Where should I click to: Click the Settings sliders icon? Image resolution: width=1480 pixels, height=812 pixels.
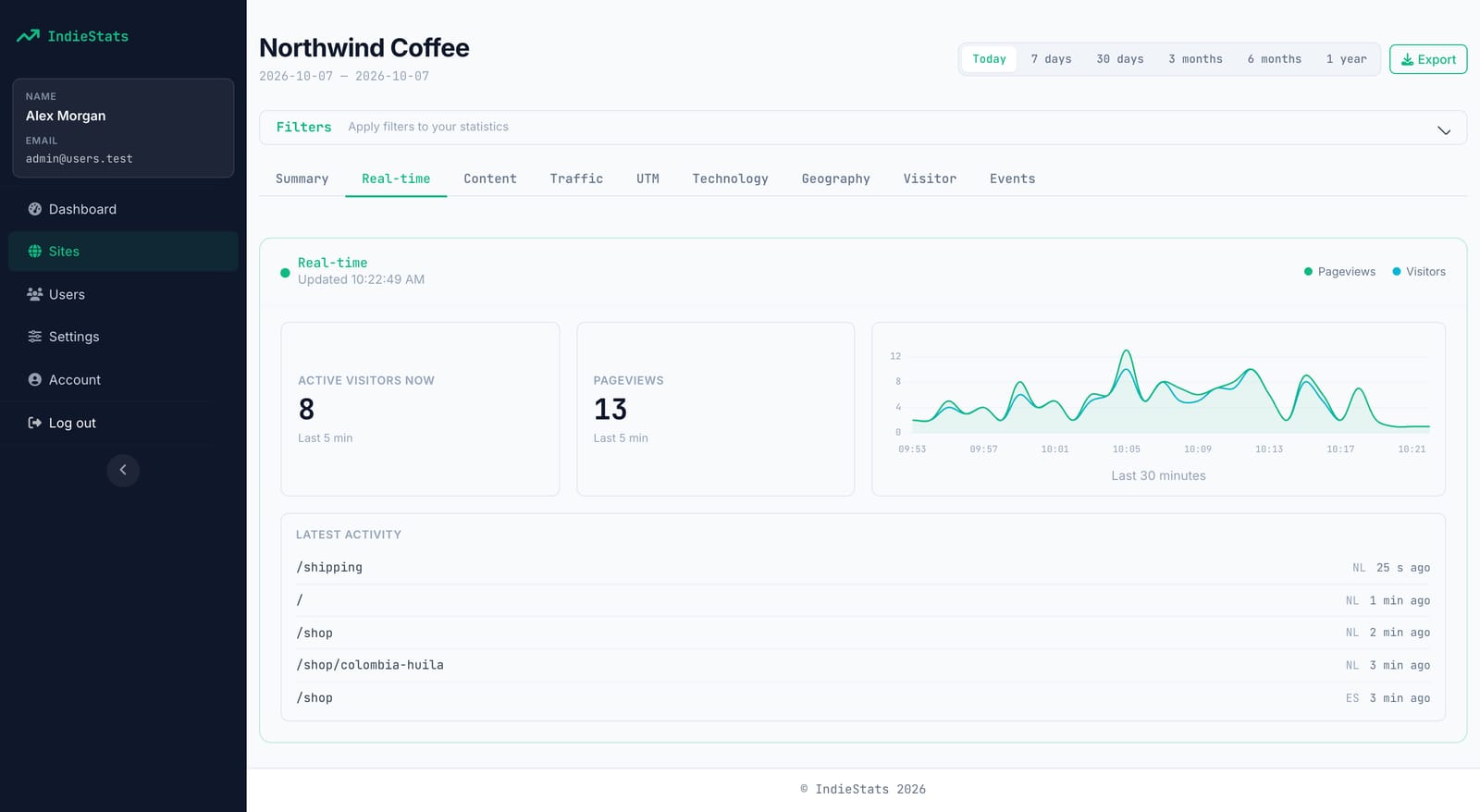click(x=35, y=337)
